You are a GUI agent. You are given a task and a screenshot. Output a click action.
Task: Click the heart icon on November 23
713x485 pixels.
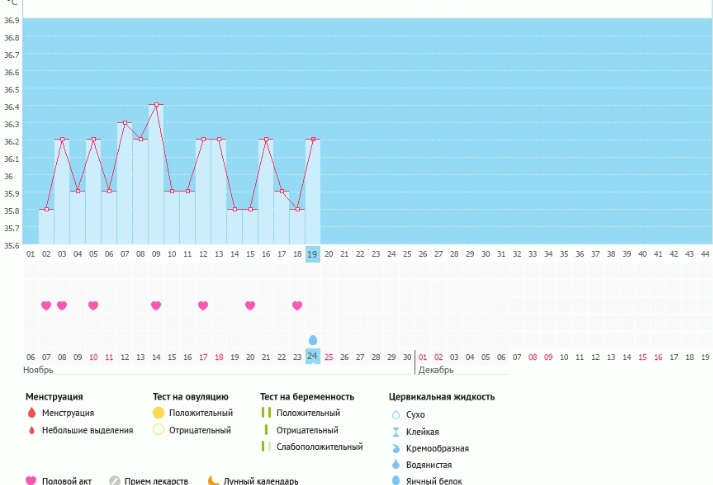(x=297, y=305)
